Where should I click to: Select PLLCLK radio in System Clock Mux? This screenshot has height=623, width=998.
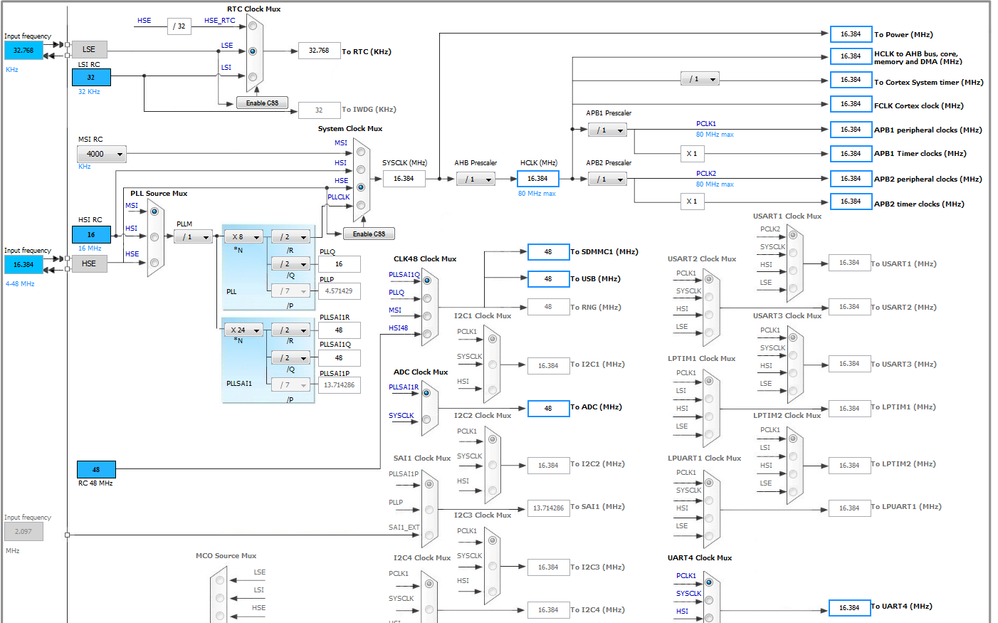coord(361,205)
